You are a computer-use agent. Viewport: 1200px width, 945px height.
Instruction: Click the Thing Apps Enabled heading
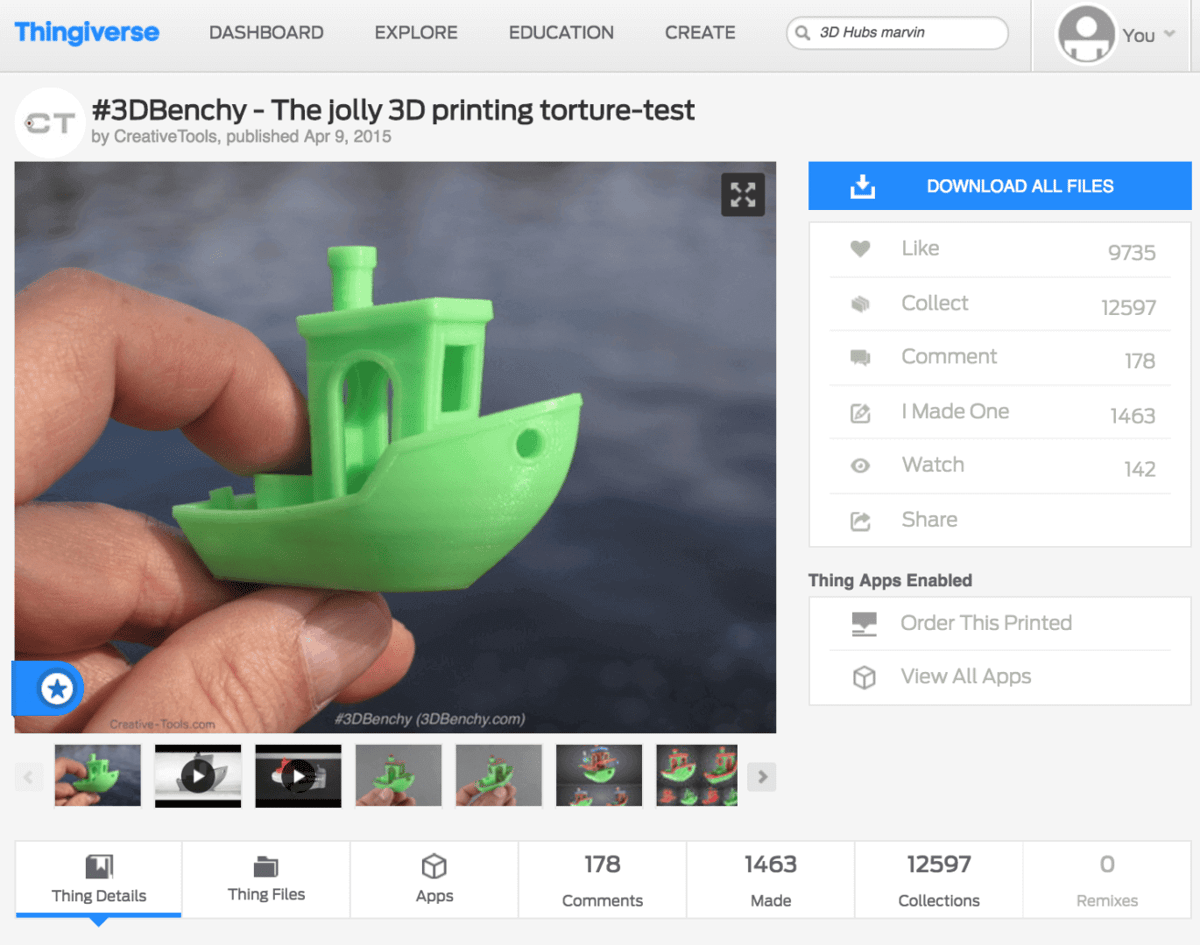pyautogui.click(x=890, y=580)
